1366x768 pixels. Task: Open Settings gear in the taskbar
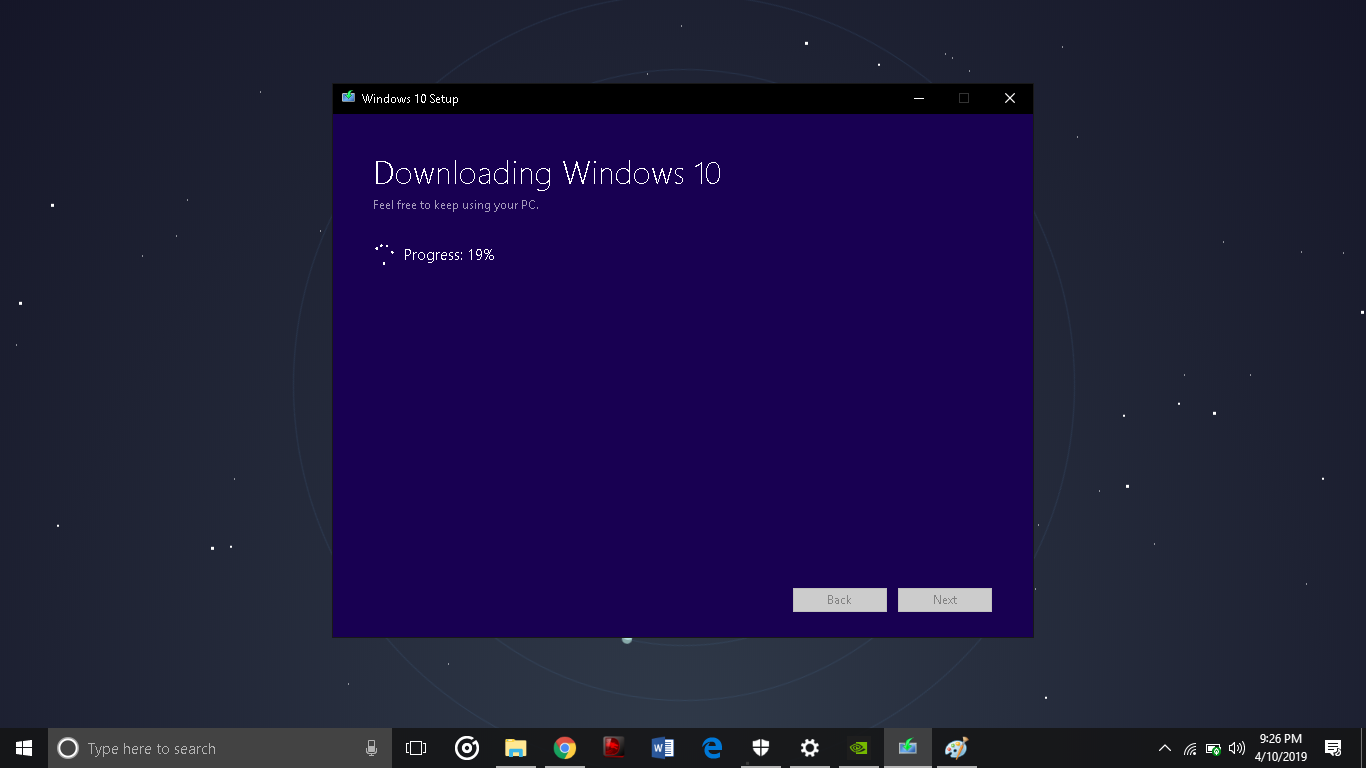tap(810, 748)
